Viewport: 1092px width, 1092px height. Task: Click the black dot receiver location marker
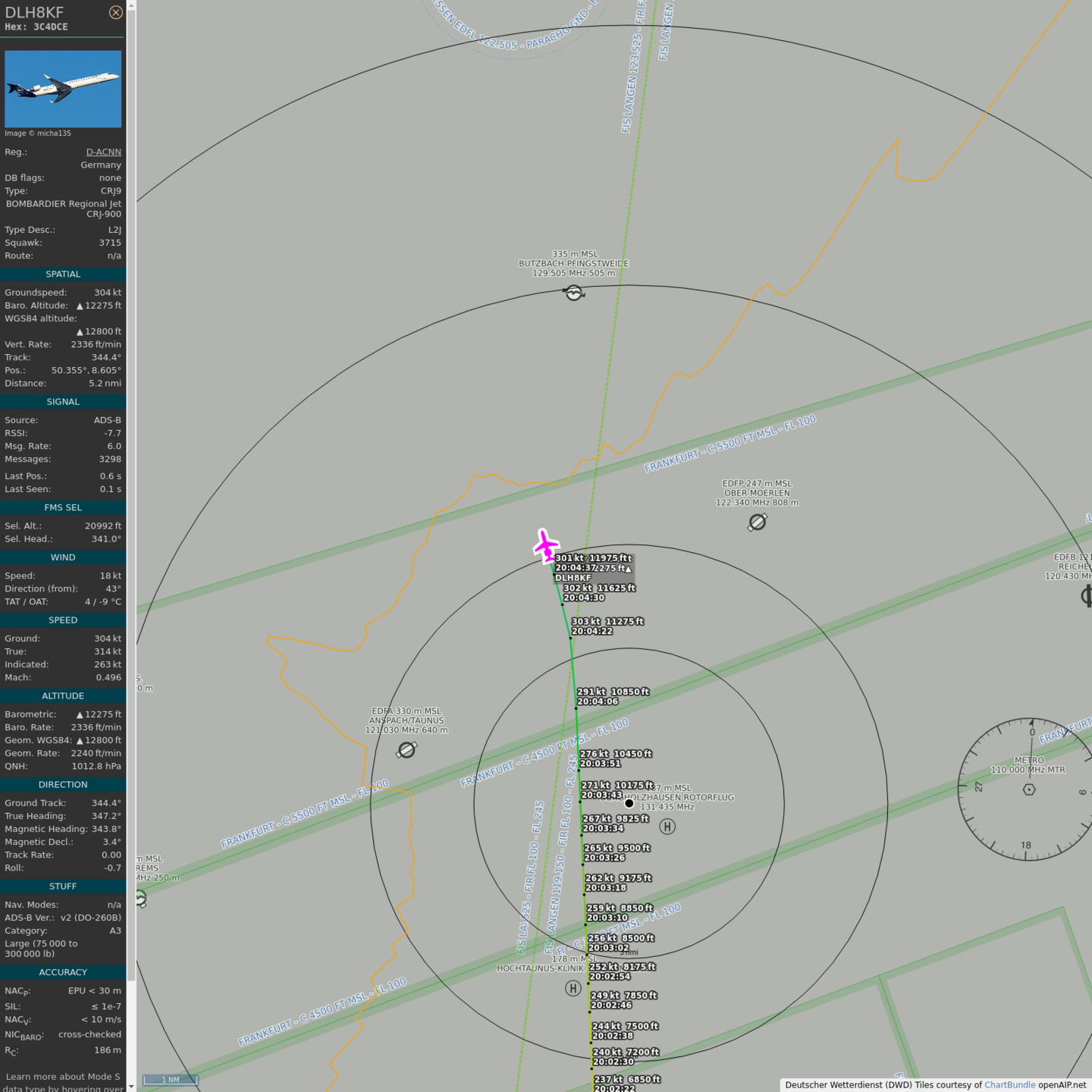tap(629, 803)
